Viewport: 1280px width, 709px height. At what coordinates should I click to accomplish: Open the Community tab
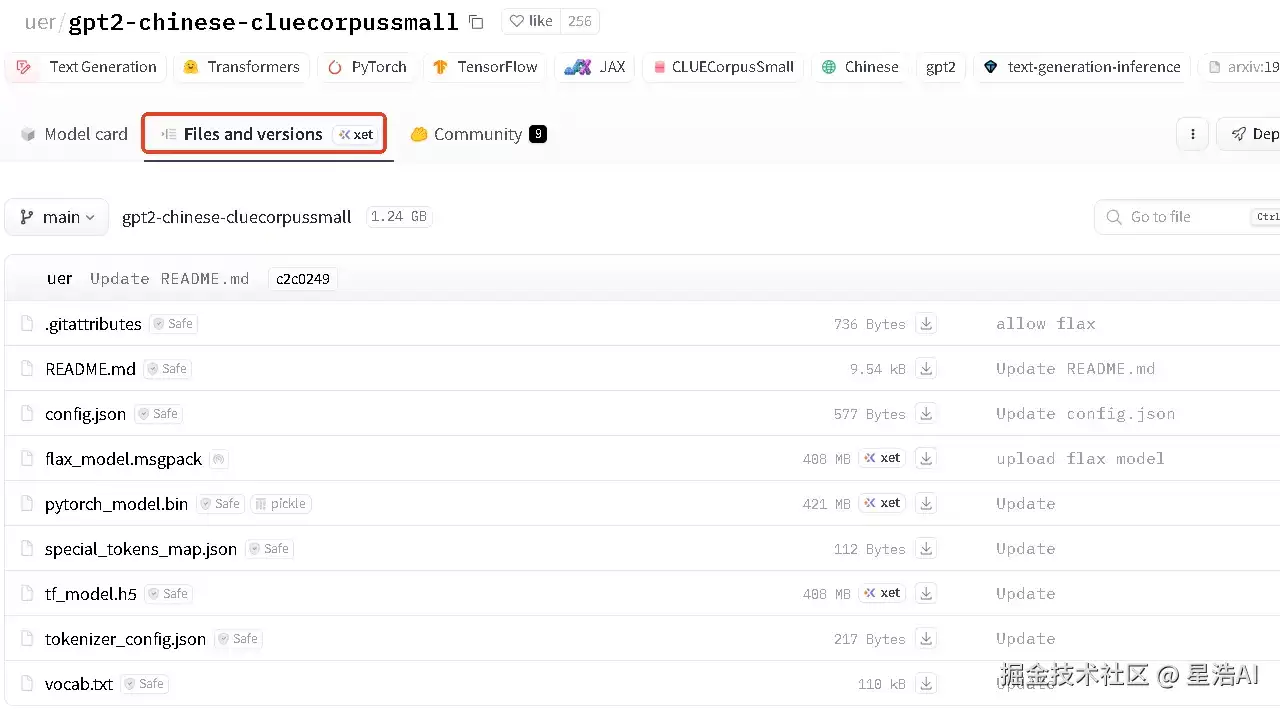point(478,134)
